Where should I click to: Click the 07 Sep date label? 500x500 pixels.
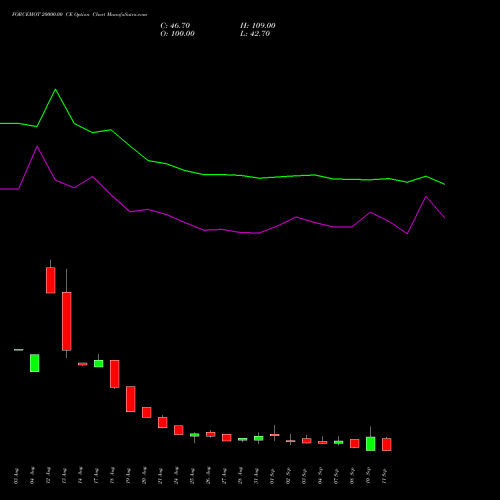(x=336, y=475)
